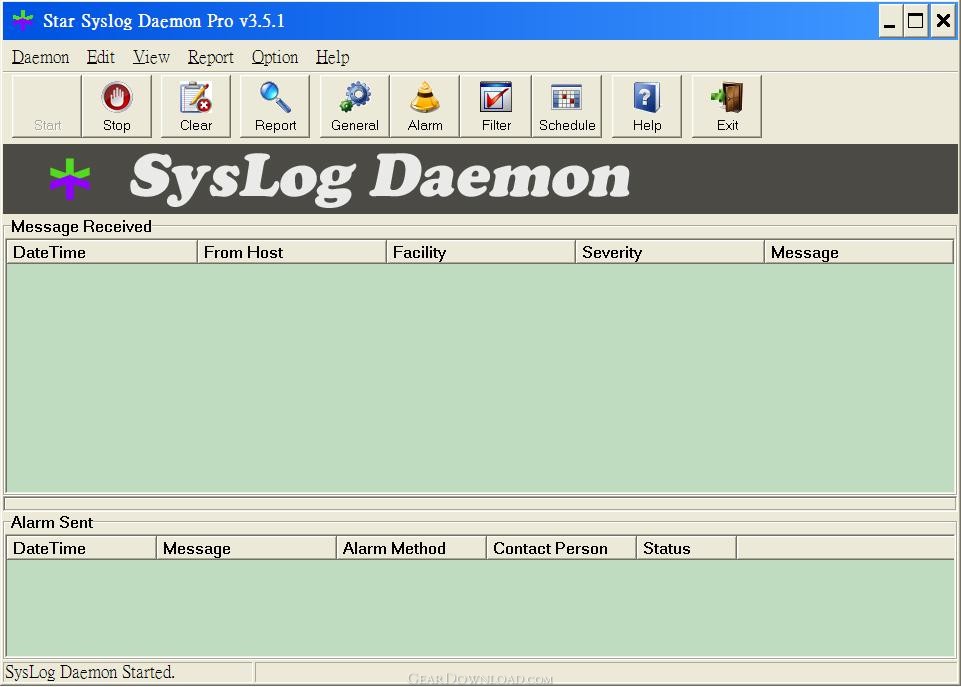Open the Option menu
961x687 pixels.
(x=275, y=57)
